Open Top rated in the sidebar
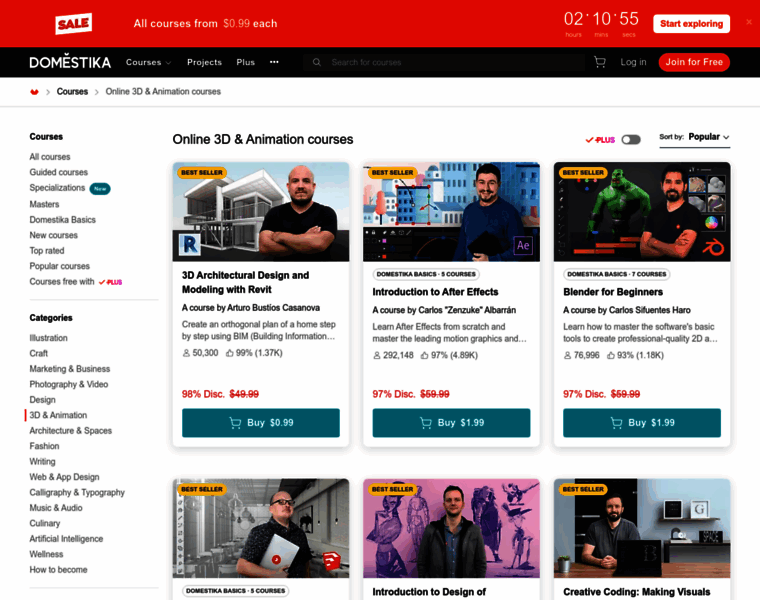Image resolution: width=760 pixels, height=600 pixels. (47, 251)
